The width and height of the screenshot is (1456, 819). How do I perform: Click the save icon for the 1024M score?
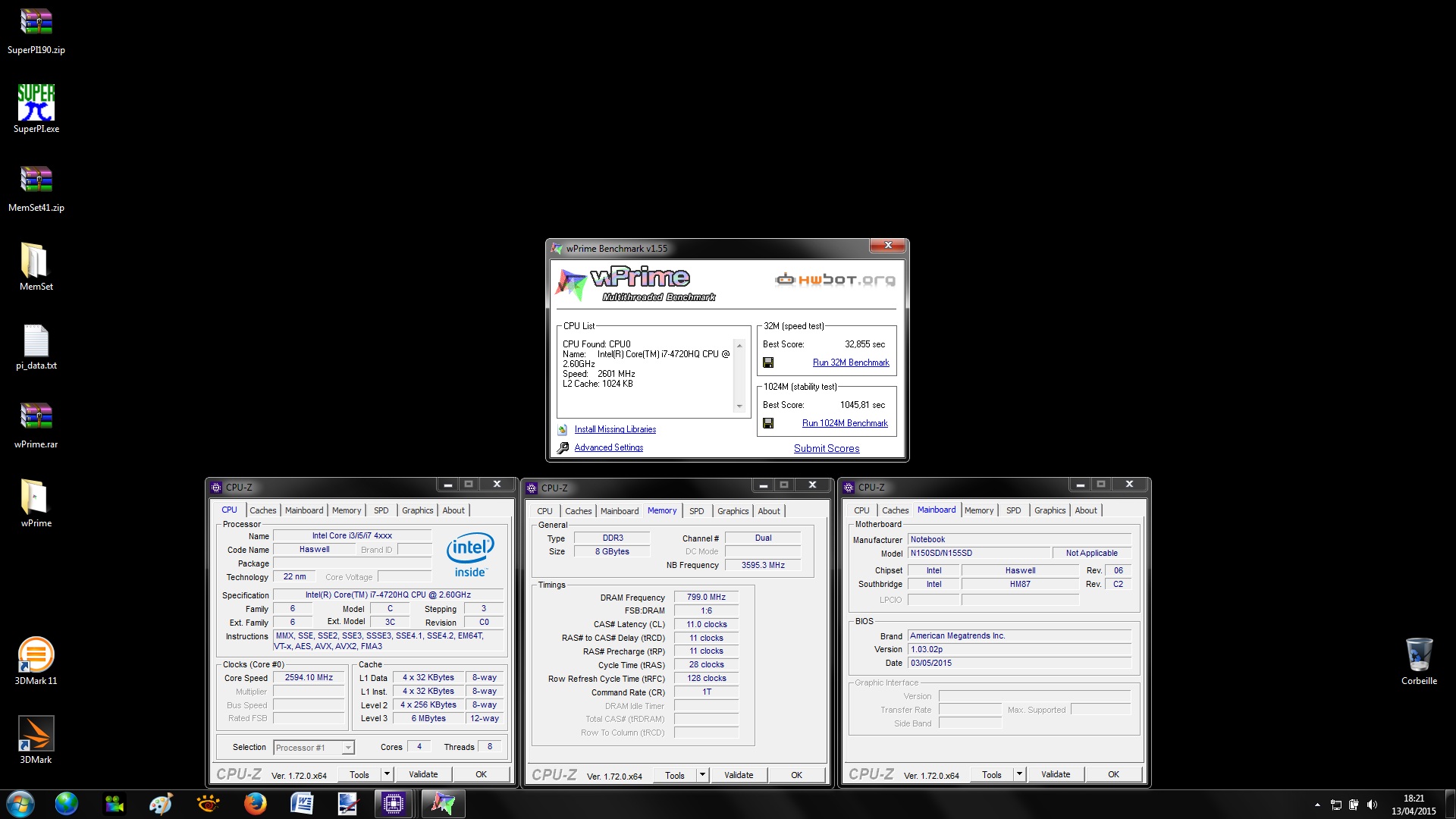click(768, 423)
